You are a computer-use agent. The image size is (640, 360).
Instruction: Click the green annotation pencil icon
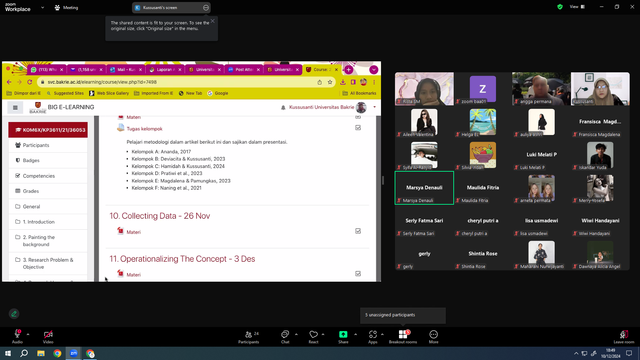(x=14, y=314)
